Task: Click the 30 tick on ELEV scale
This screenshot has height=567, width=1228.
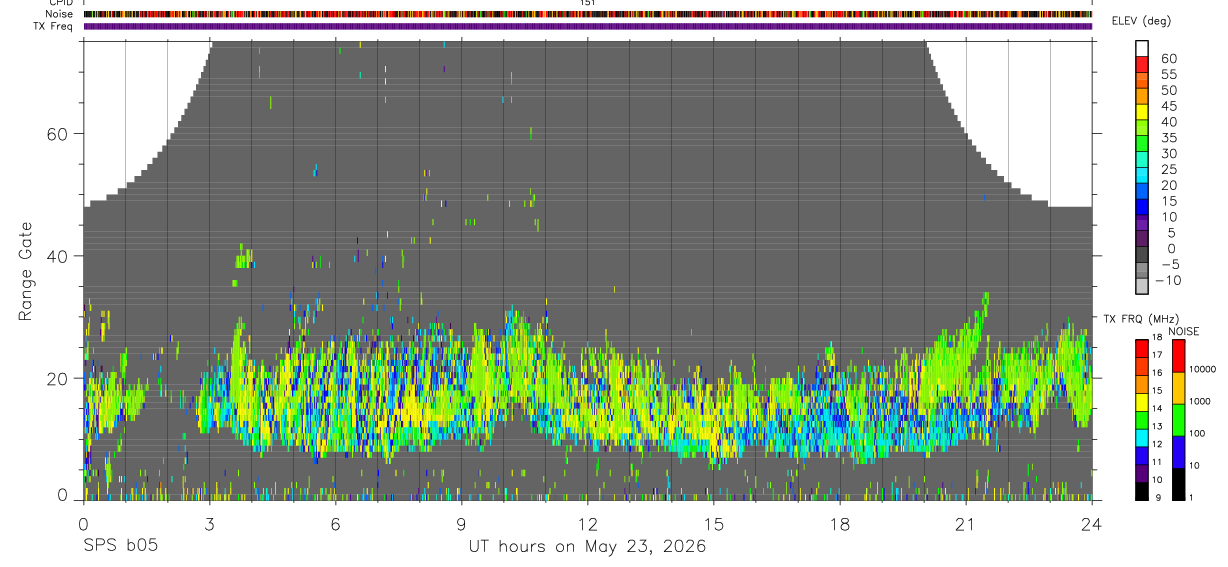Action: (x=1168, y=154)
